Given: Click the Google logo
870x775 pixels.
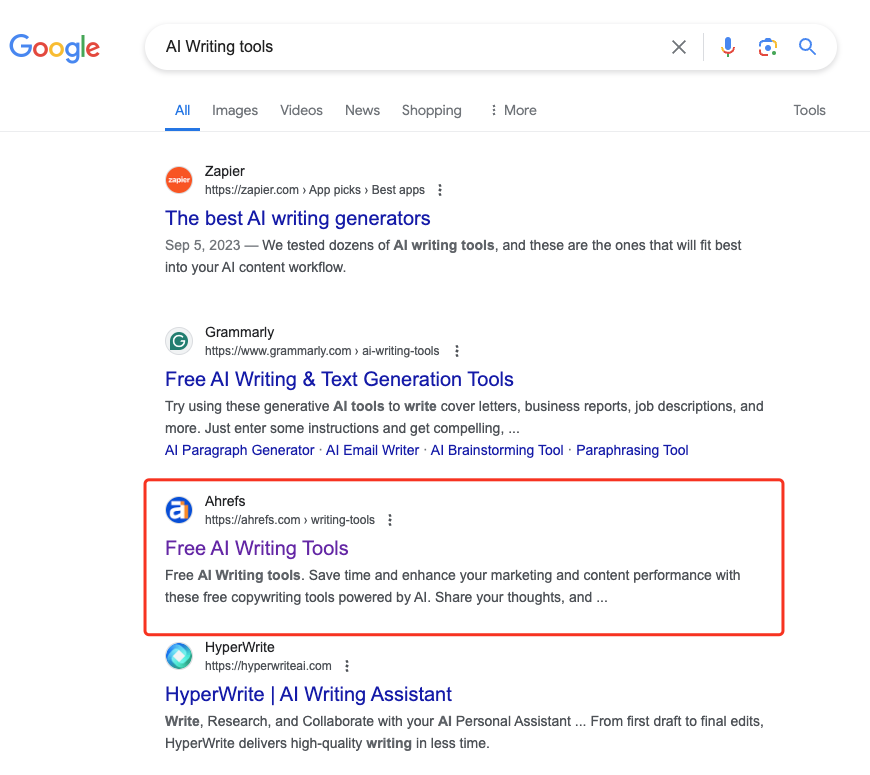Looking at the screenshot, I should coord(54,48).
